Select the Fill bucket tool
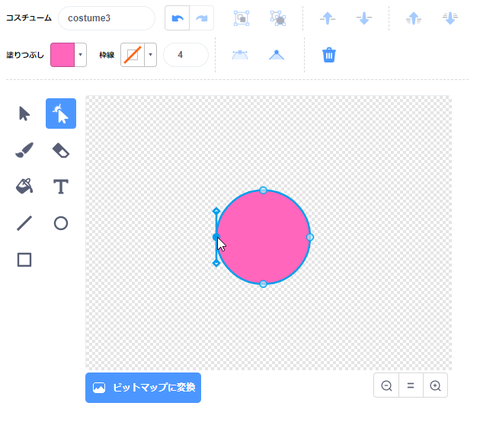480x422 pixels. tap(24, 186)
